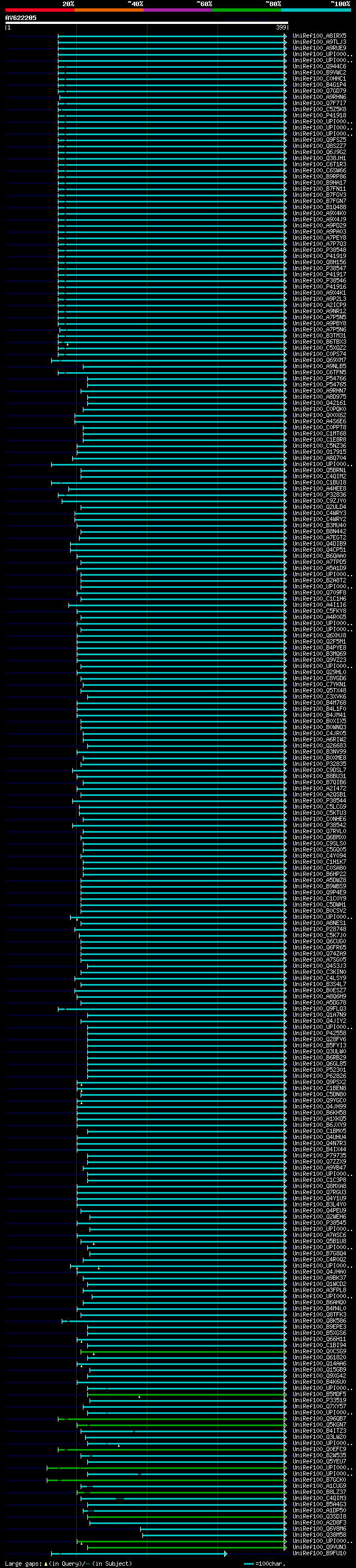Select subject UniRef100_P42558
This screenshot has height=1568, width=356.
319,1033
